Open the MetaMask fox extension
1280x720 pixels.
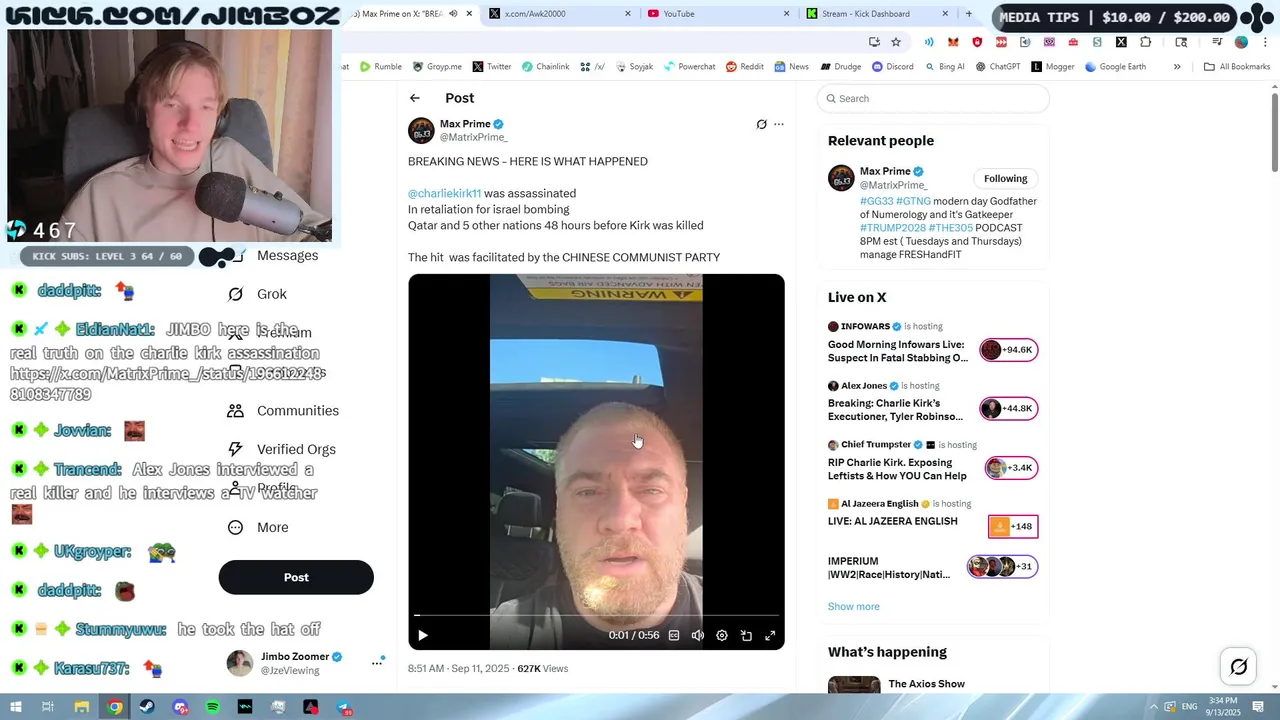point(953,42)
